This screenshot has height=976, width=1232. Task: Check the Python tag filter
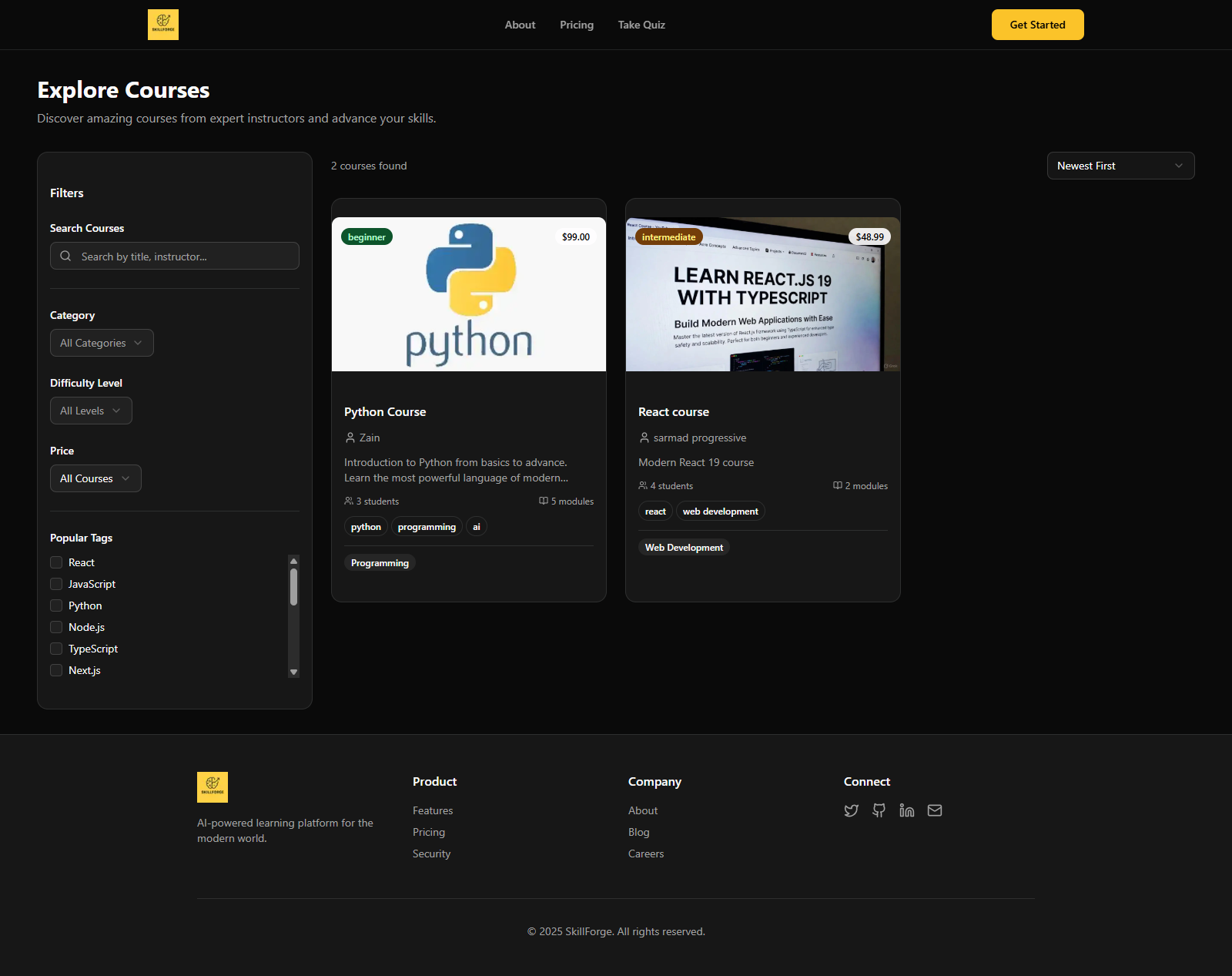tap(55, 605)
